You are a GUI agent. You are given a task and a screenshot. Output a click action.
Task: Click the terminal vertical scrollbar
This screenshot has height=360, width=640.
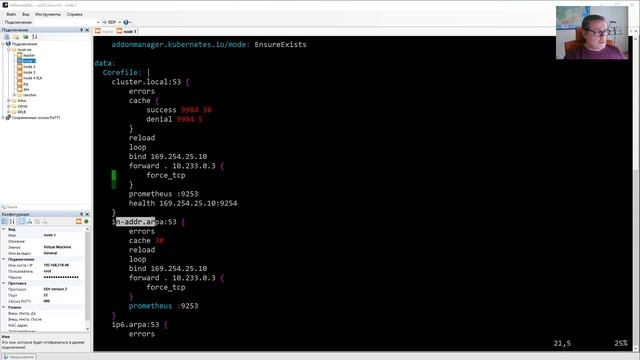coord(636,194)
